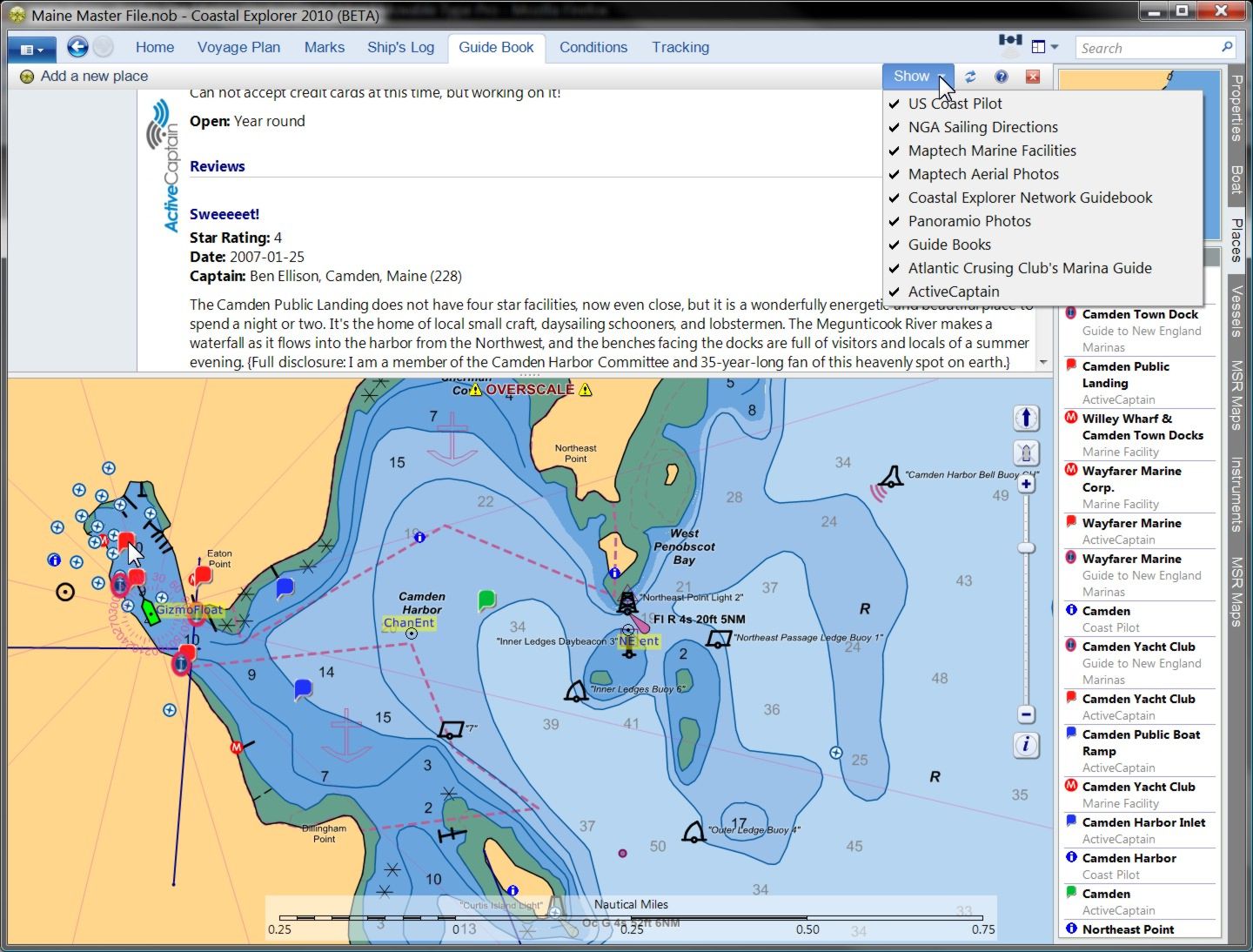1253x952 pixels.
Task: Refresh the guide book panel
Action: point(970,77)
